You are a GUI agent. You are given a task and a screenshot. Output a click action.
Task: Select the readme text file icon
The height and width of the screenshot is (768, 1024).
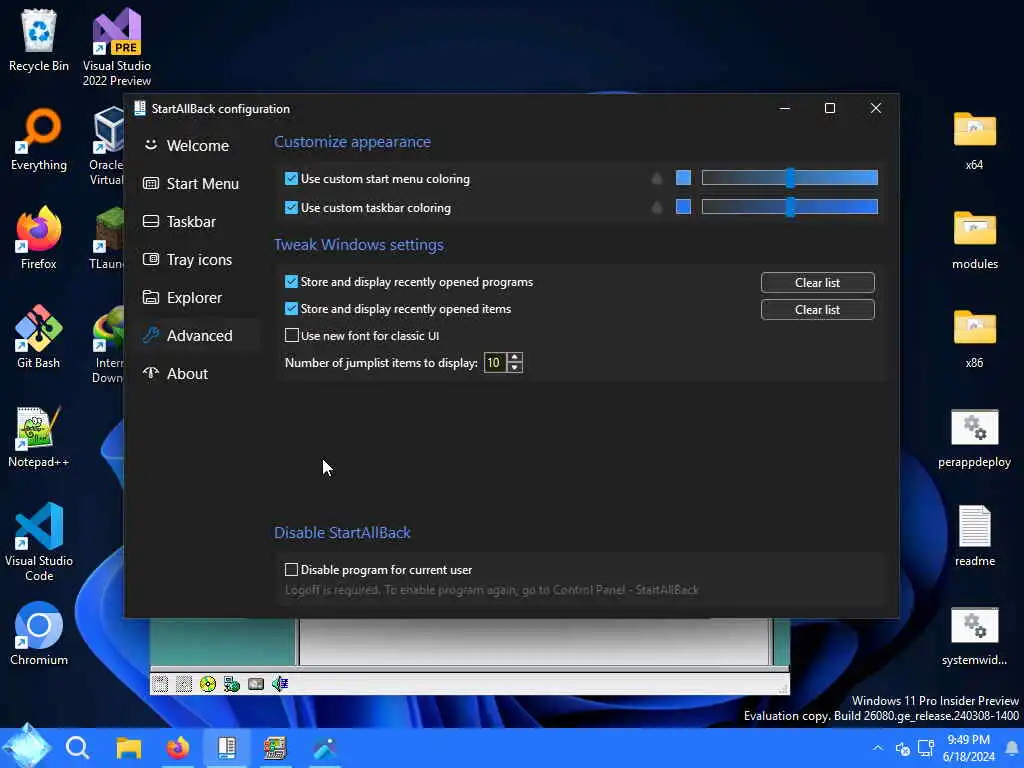click(x=974, y=536)
